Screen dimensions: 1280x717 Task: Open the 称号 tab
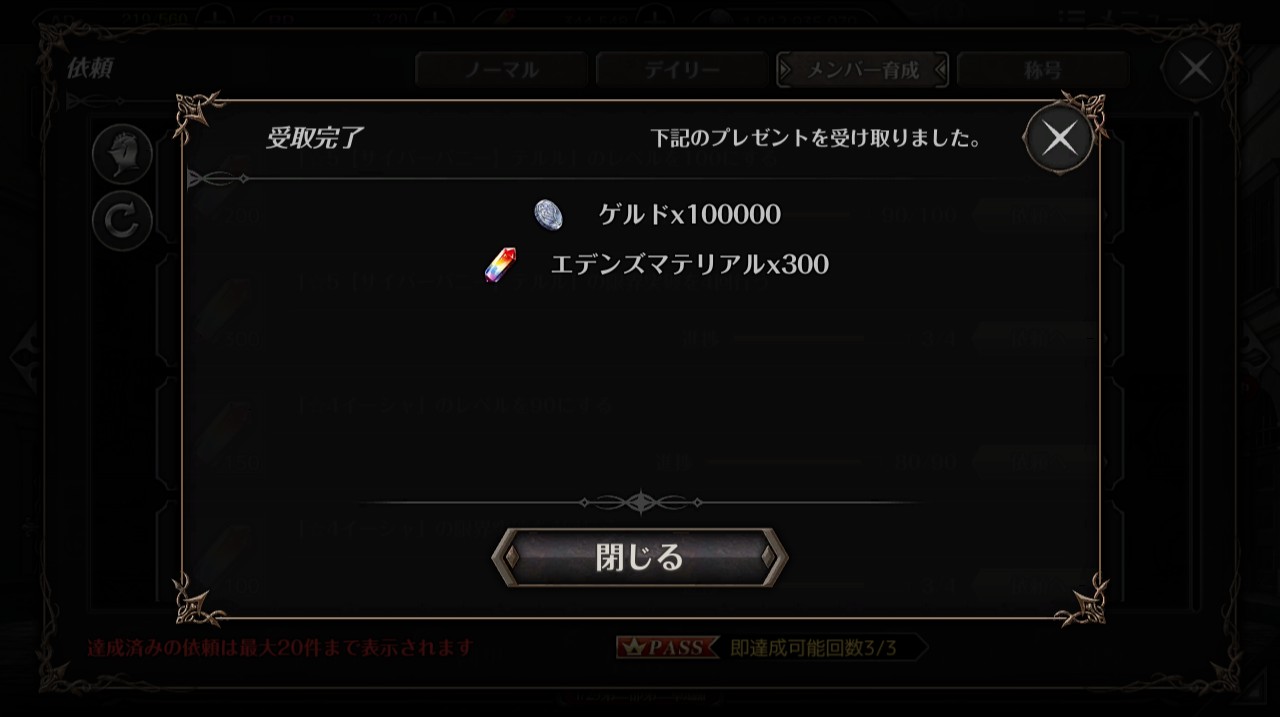(1042, 70)
